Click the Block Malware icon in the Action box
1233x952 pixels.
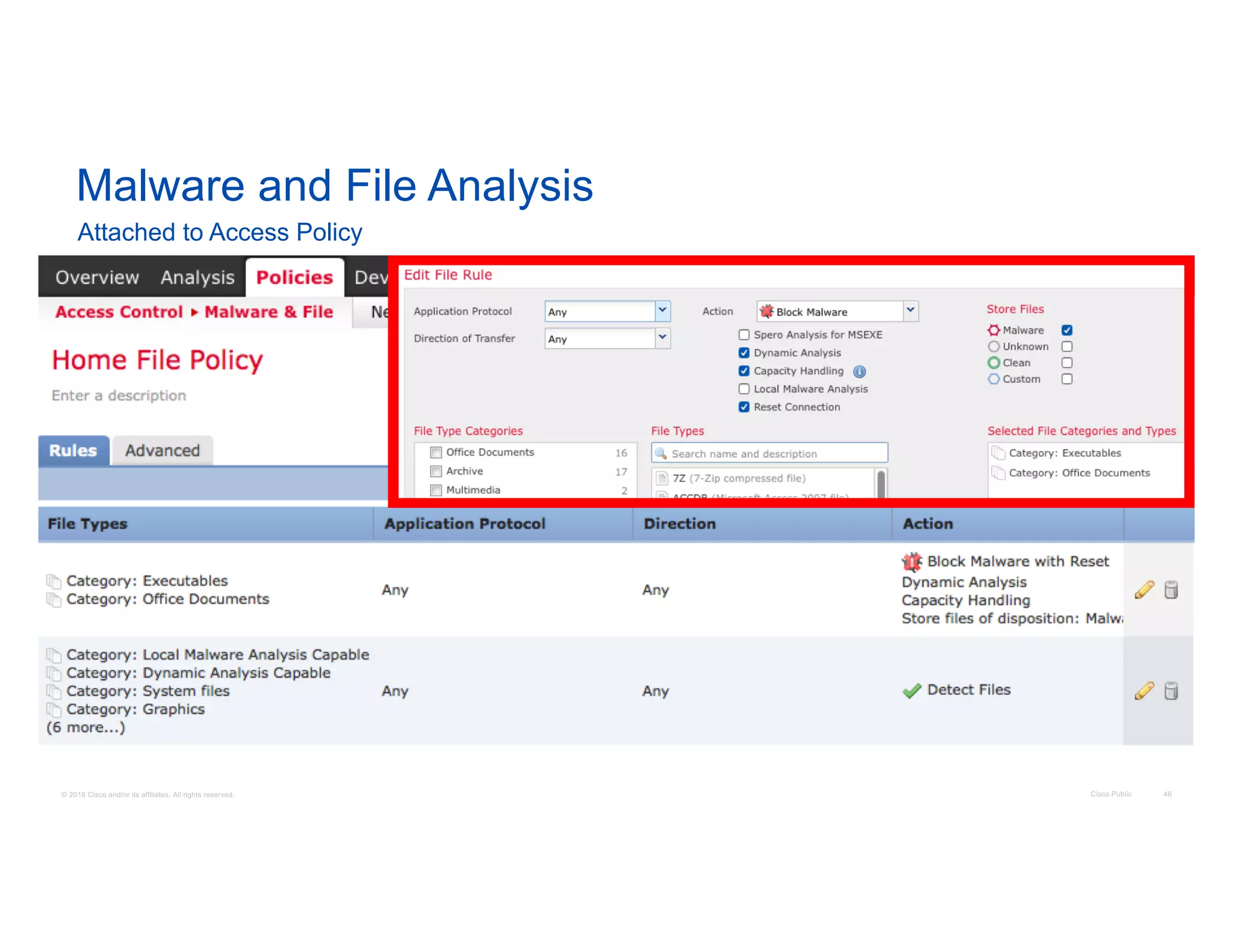766,312
